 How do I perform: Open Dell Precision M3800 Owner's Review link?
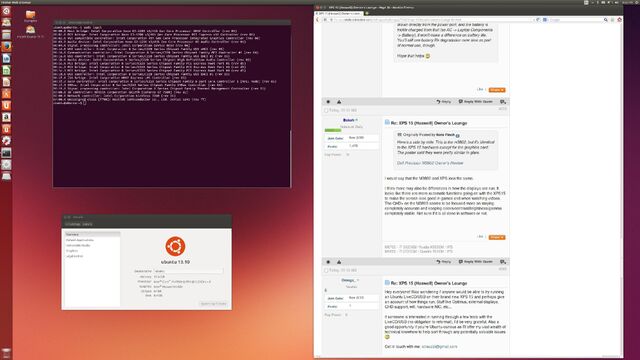430,163
